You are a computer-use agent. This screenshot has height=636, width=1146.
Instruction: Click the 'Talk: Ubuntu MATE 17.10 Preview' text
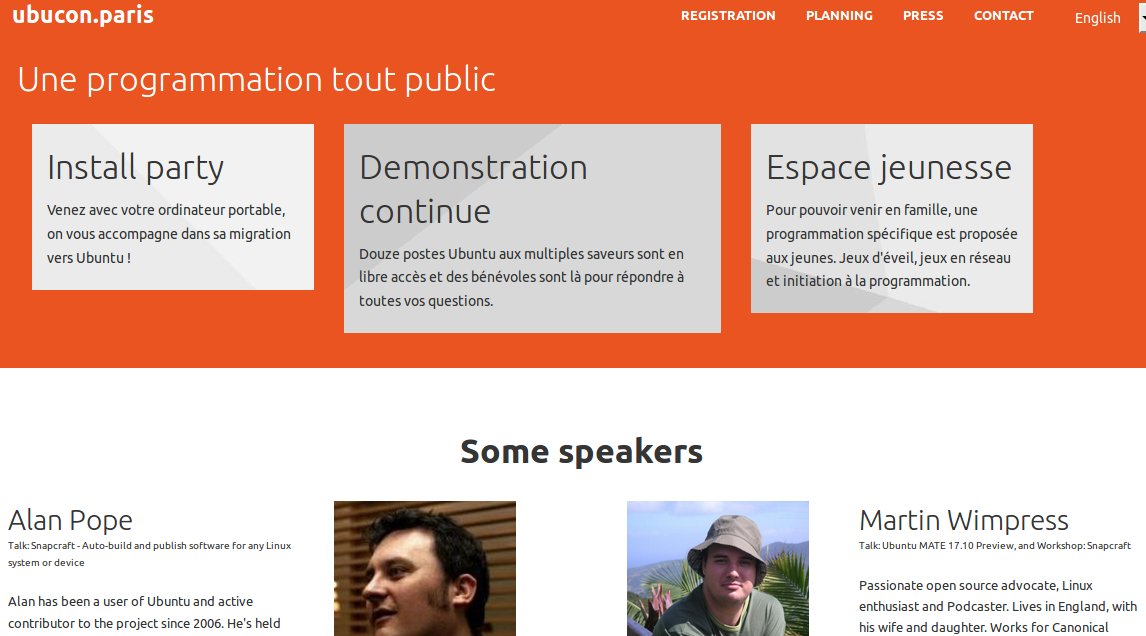point(995,545)
